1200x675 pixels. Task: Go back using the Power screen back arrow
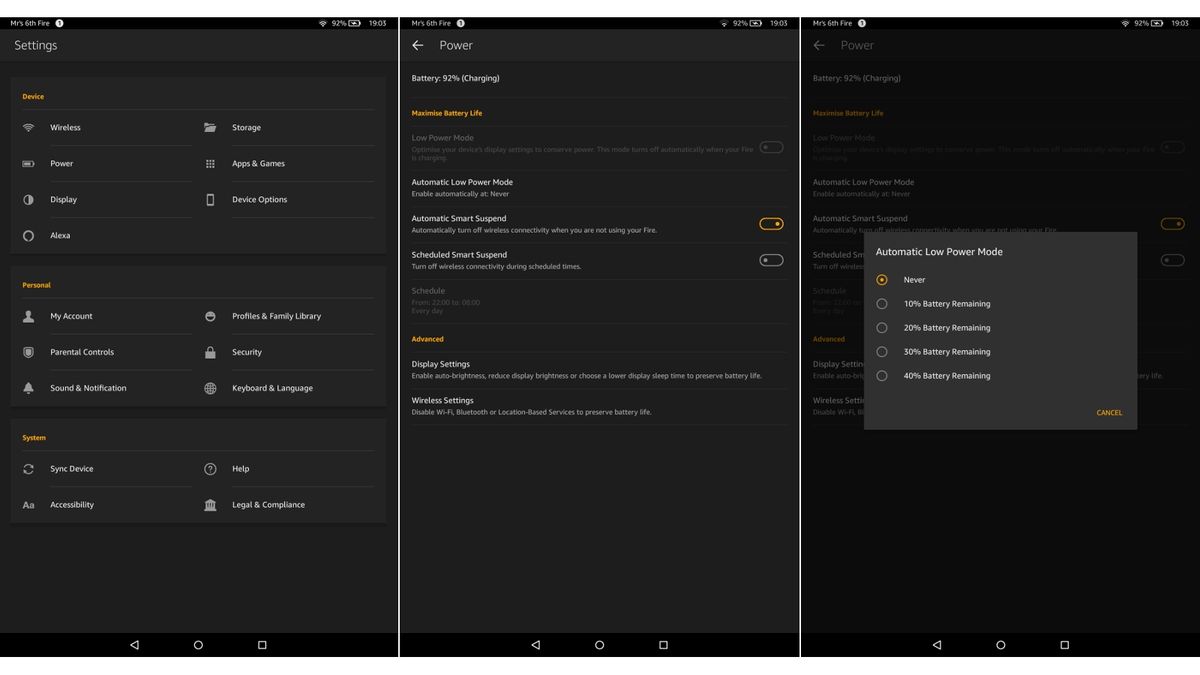(418, 45)
